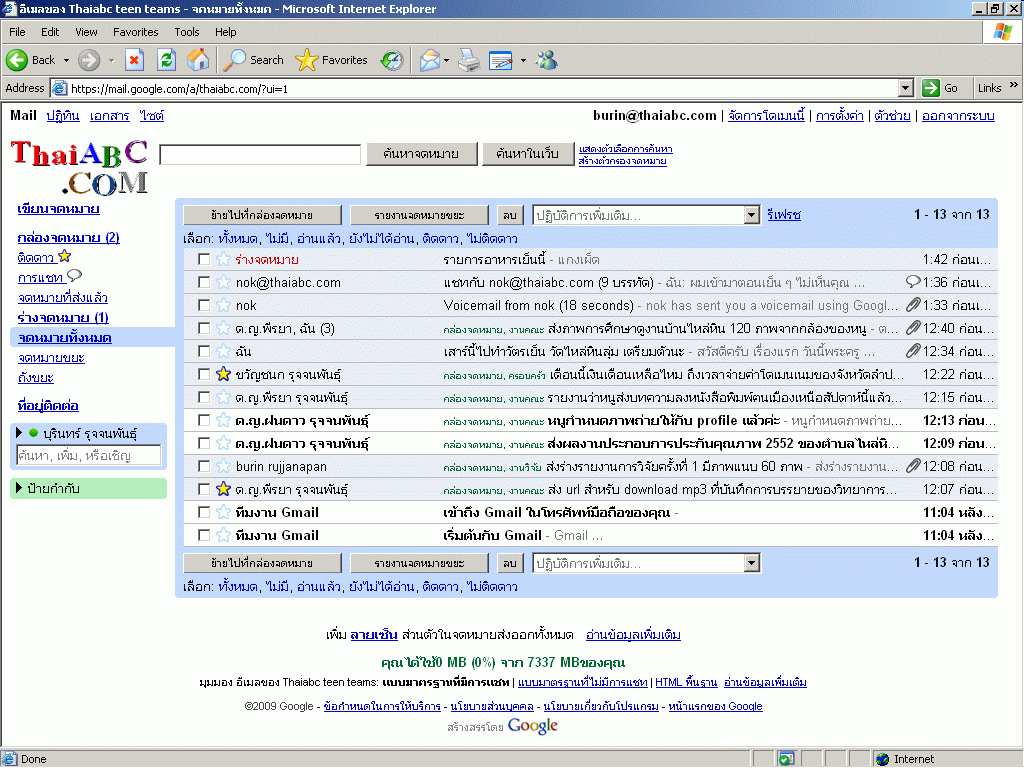Star the Voicemail from nok message
This screenshot has width=1024, height=768.
coord(223,306)
